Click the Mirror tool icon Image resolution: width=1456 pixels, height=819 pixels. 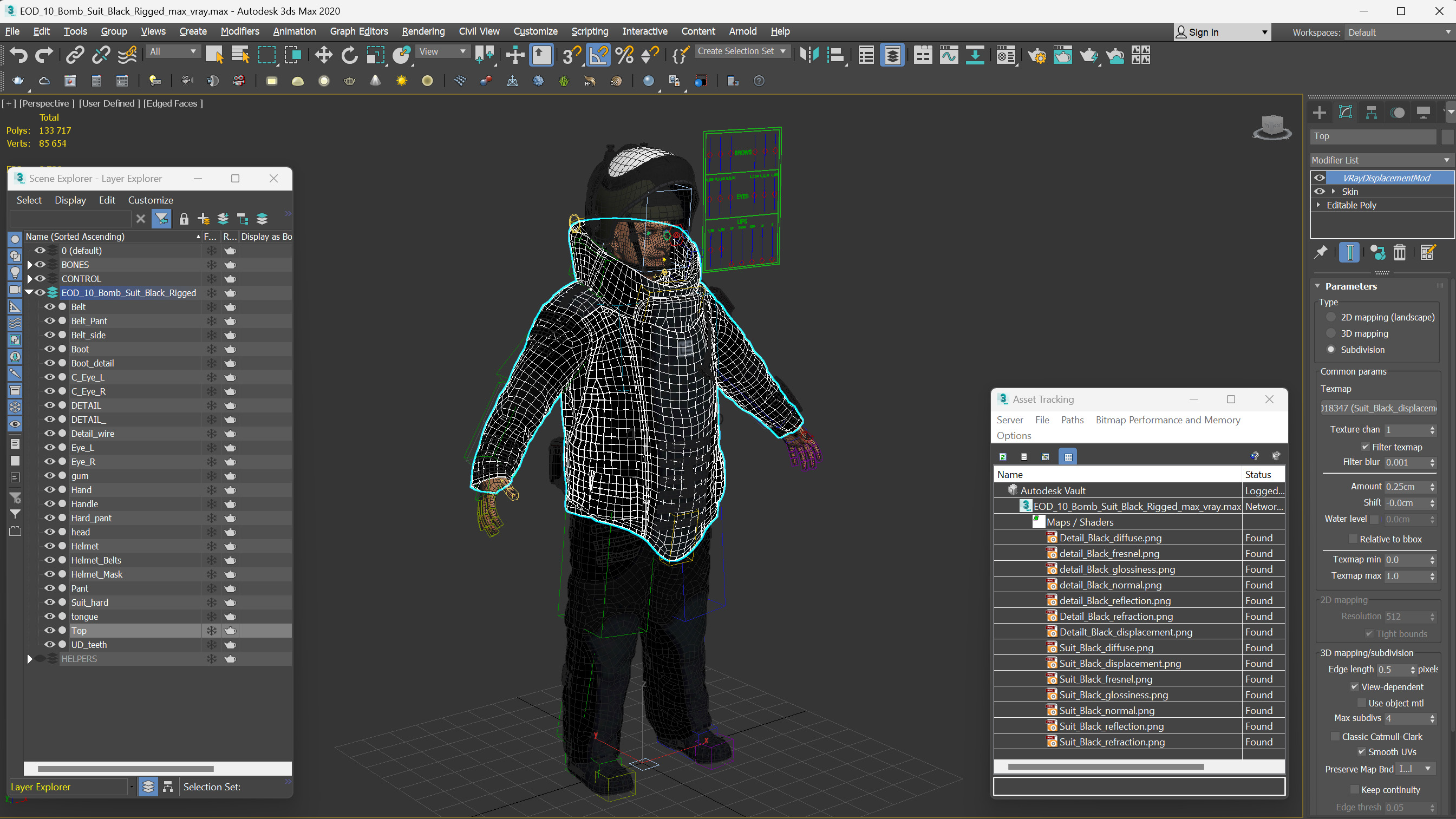pyautogui.click(x=809, y=55)
